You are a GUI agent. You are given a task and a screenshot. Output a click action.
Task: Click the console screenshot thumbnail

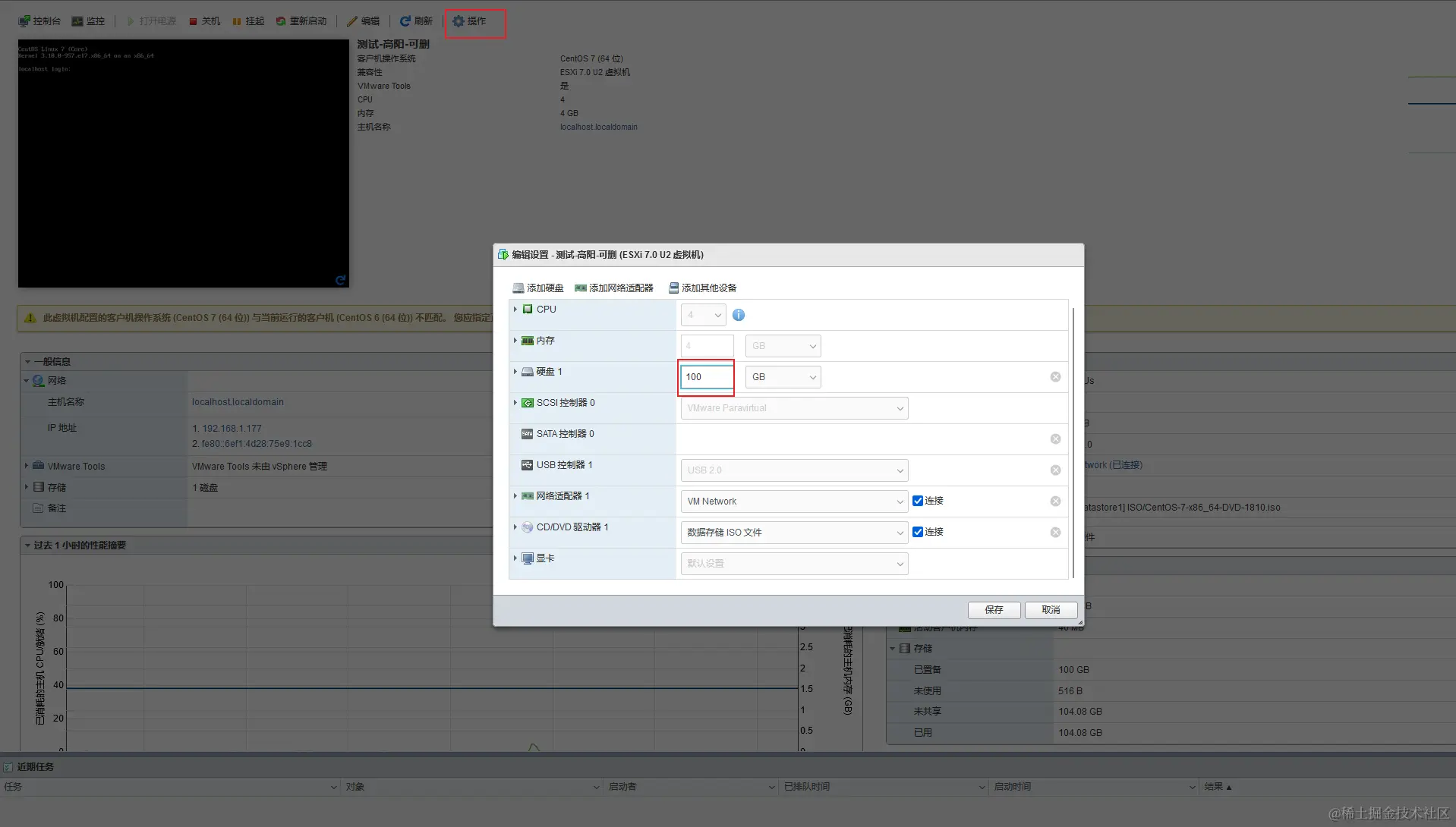184,163
